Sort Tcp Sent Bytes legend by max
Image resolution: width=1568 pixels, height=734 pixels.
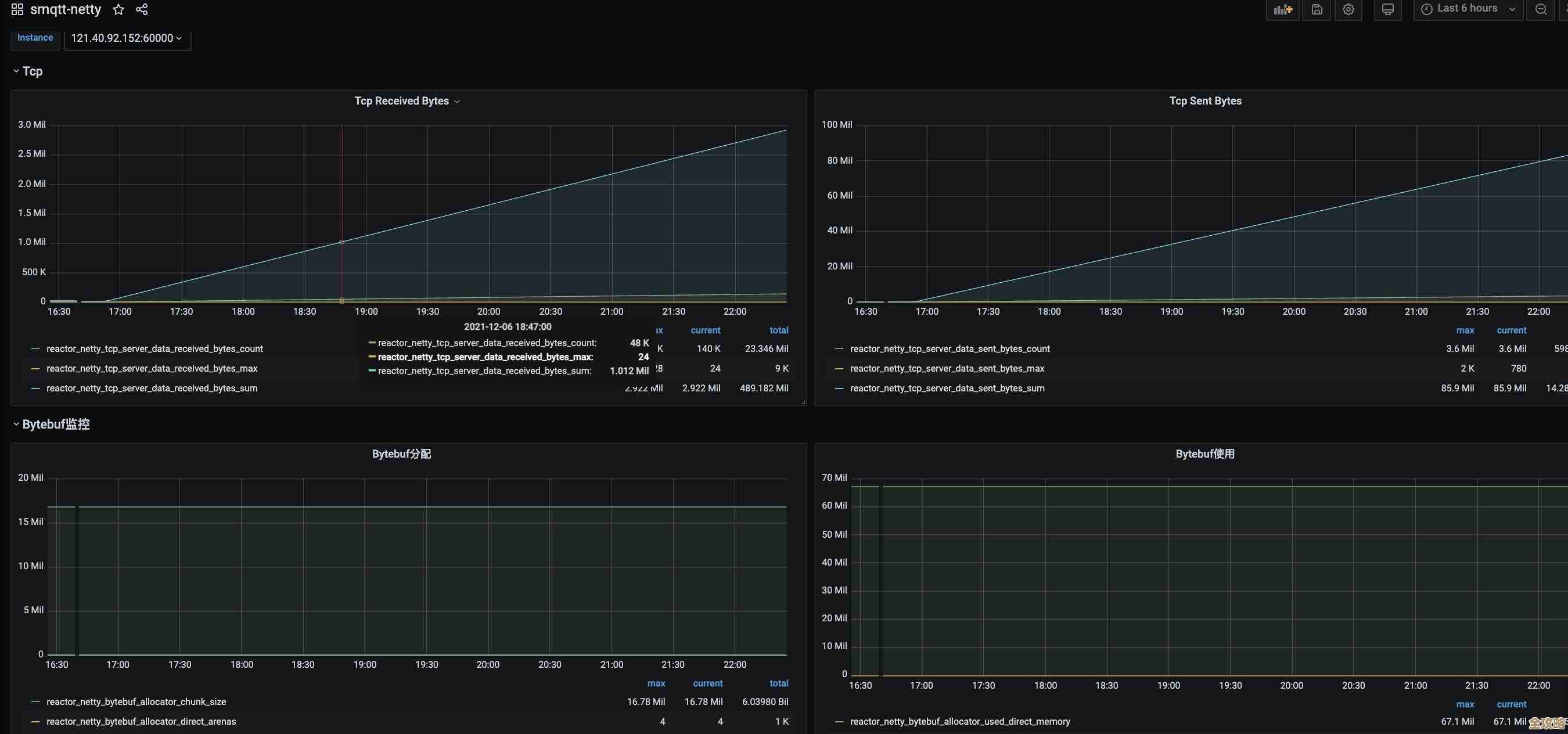[x=1465, y=330]
